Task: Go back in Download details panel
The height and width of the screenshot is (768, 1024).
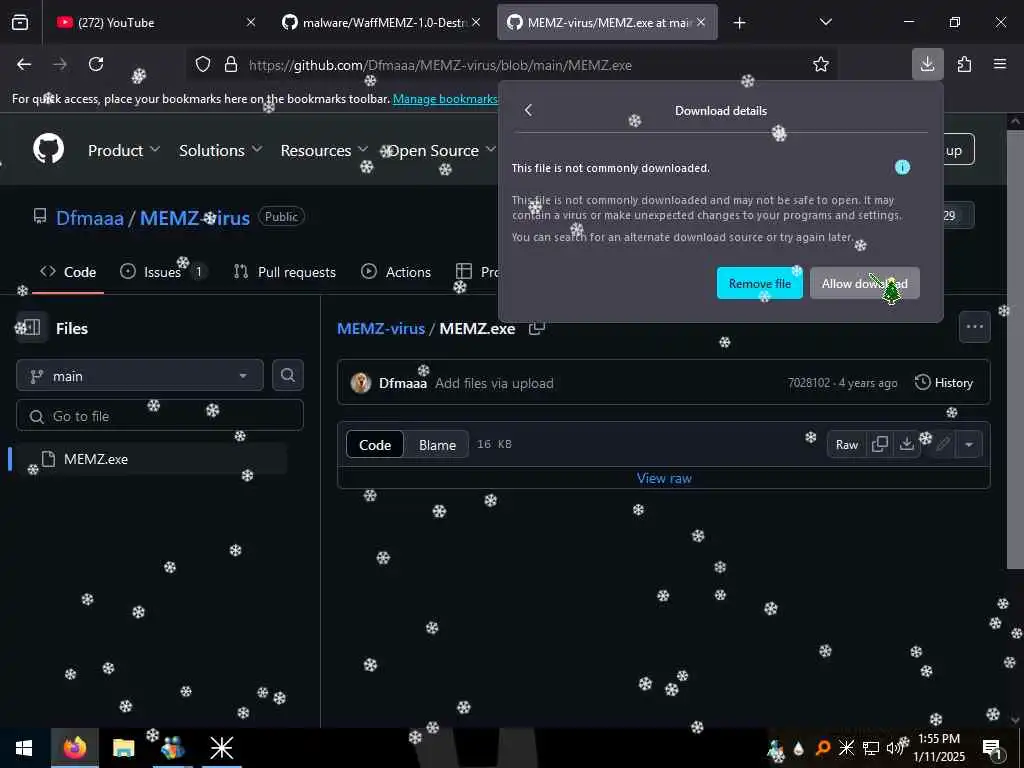Action: pos(528,110)
